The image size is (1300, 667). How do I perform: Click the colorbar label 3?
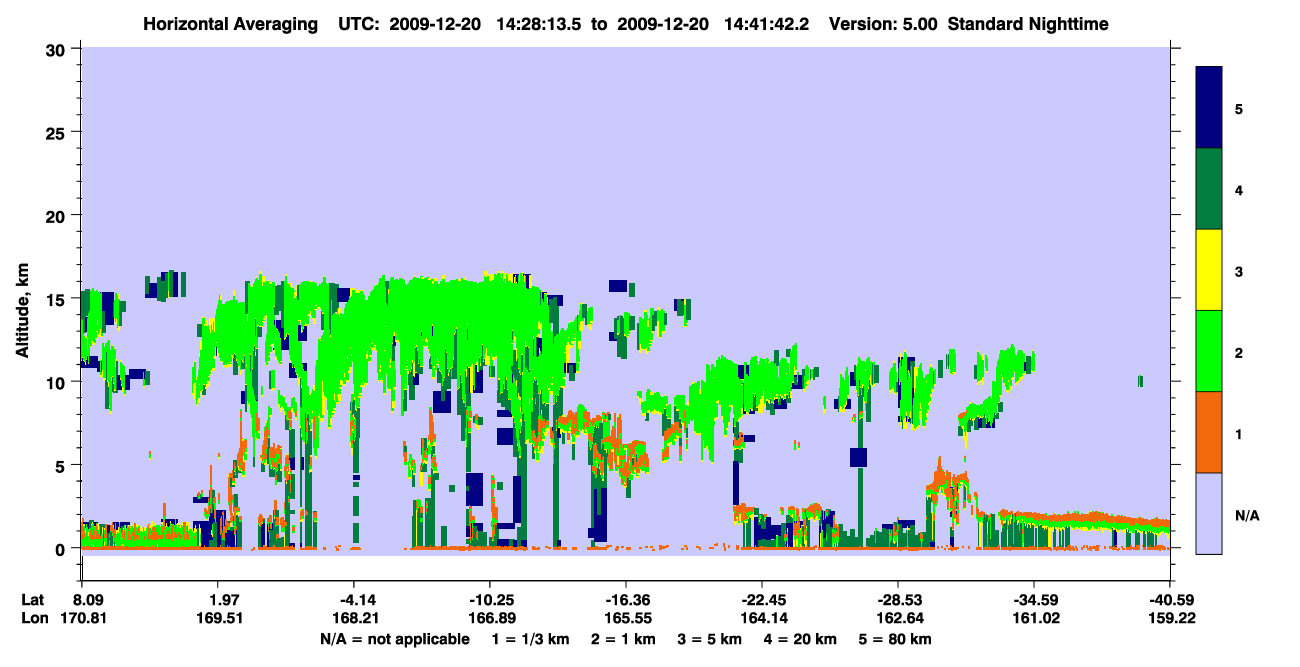click(1238, 270)
